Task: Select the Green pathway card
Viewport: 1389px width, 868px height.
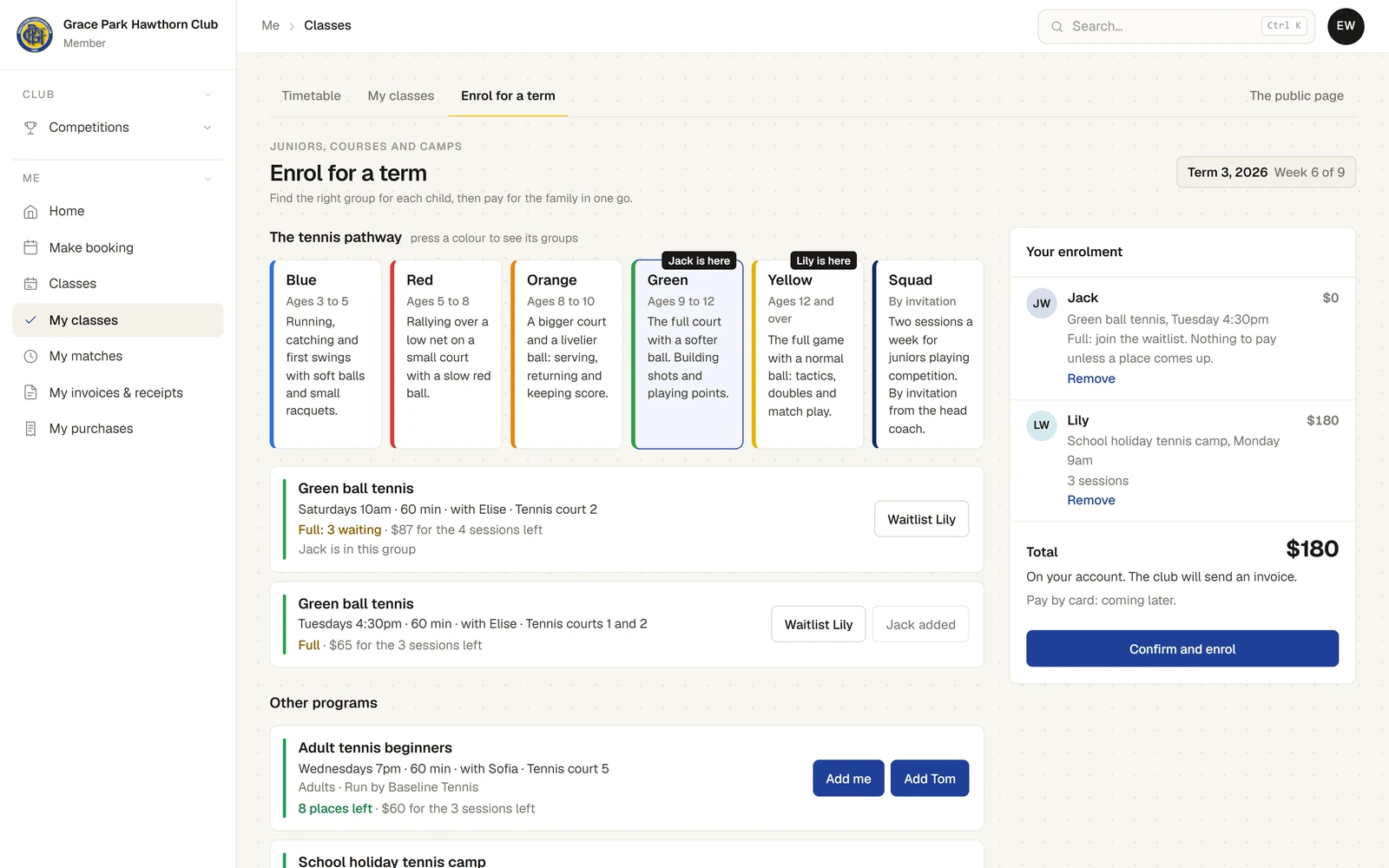Action: point(688,354)
